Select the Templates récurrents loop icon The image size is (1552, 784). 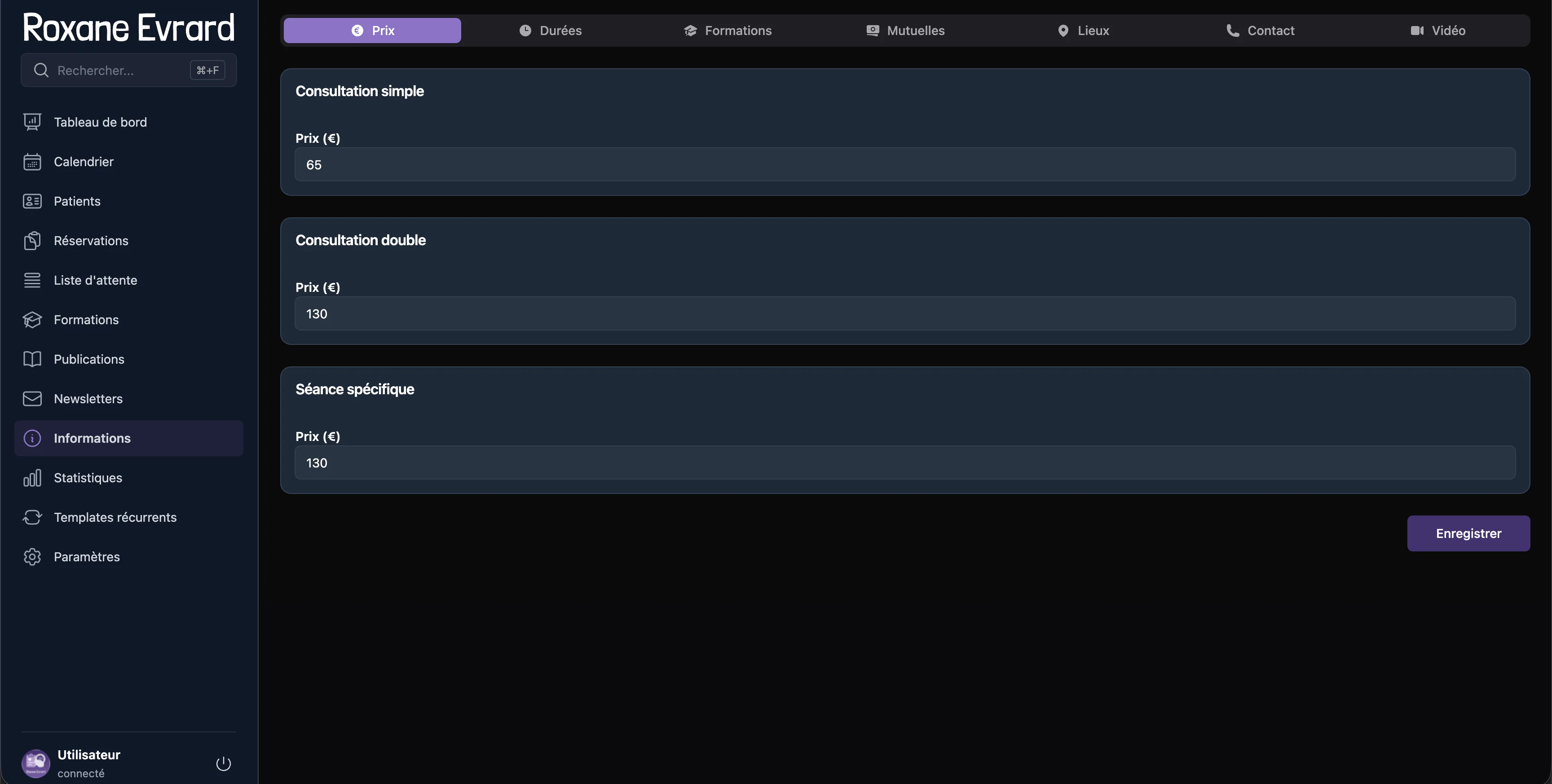(x=32, y=517)
